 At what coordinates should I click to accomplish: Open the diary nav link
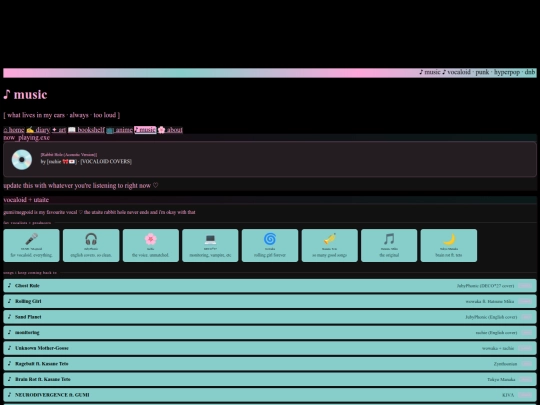38,130
